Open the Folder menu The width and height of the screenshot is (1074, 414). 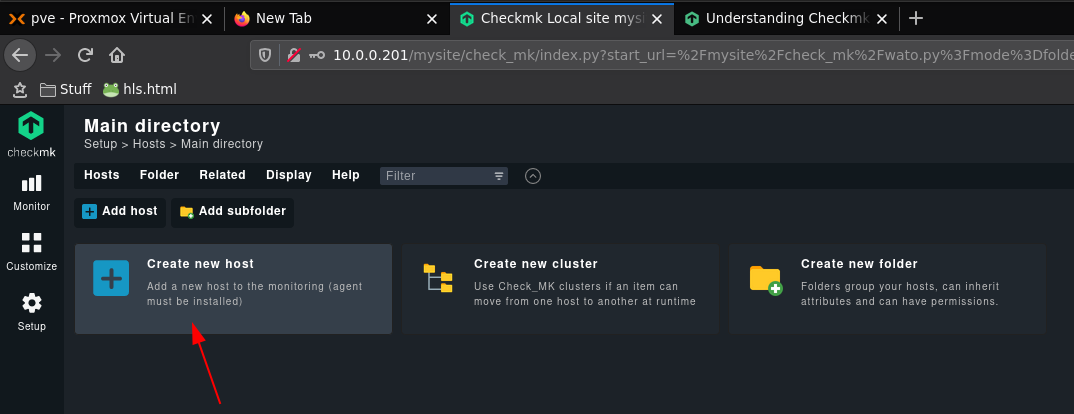pyautogui.click(x=159, y=175)
